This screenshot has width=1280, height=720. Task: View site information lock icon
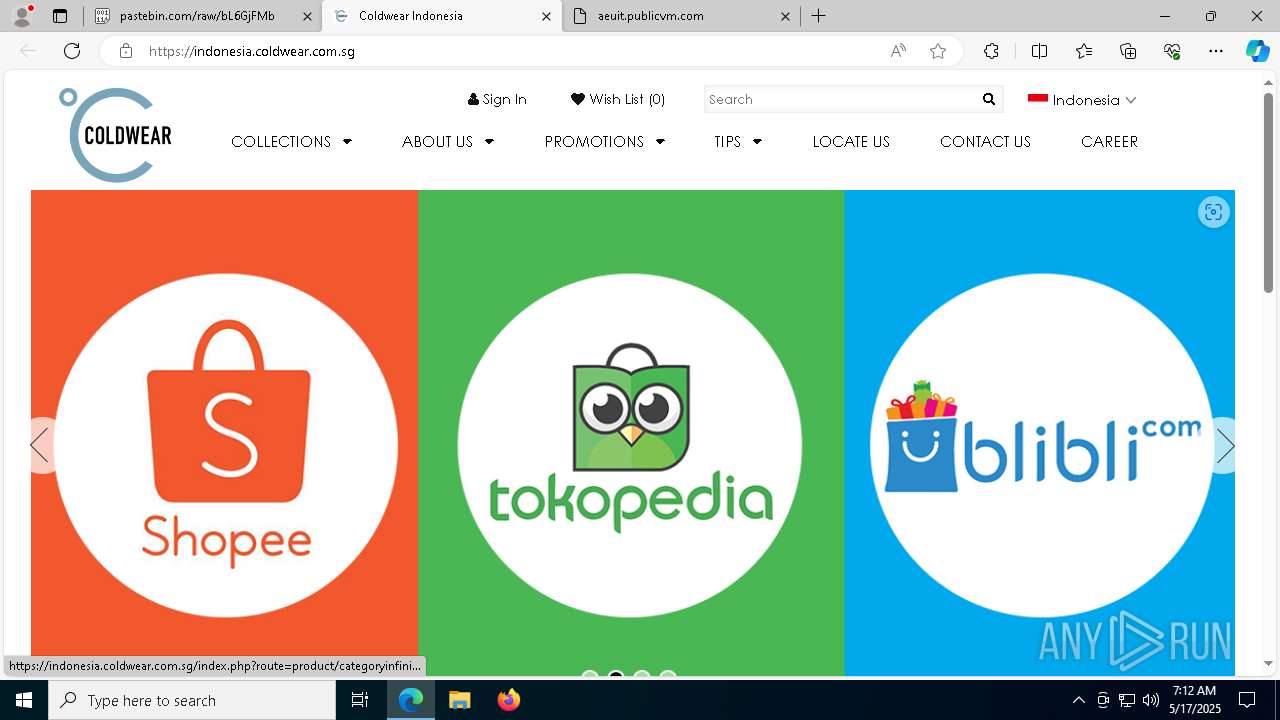click(x=125, y=51)
